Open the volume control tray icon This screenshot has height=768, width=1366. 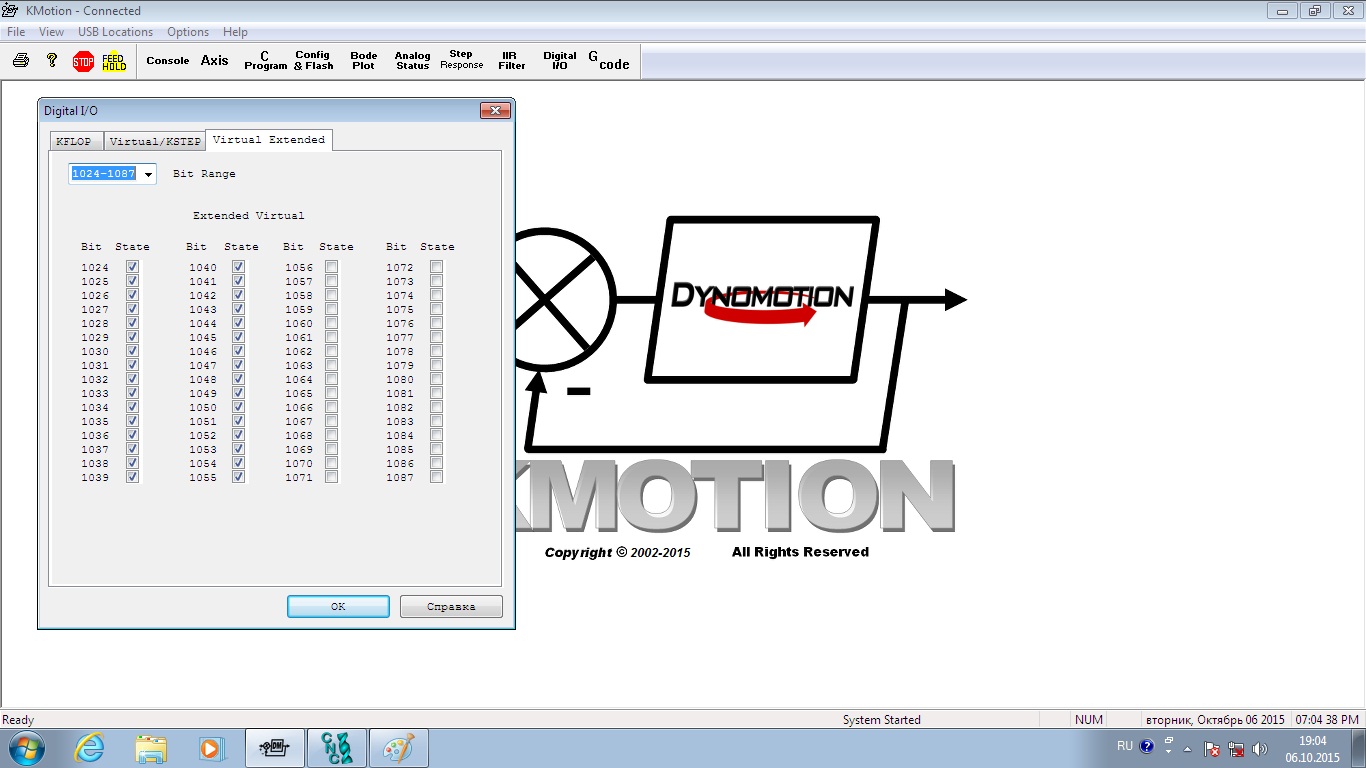pyautogui.click(x=1259, y=748)
